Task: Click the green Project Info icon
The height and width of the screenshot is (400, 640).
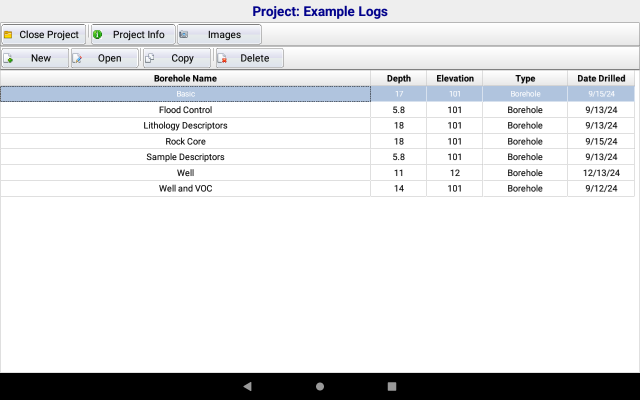Action: click(98, 35)
